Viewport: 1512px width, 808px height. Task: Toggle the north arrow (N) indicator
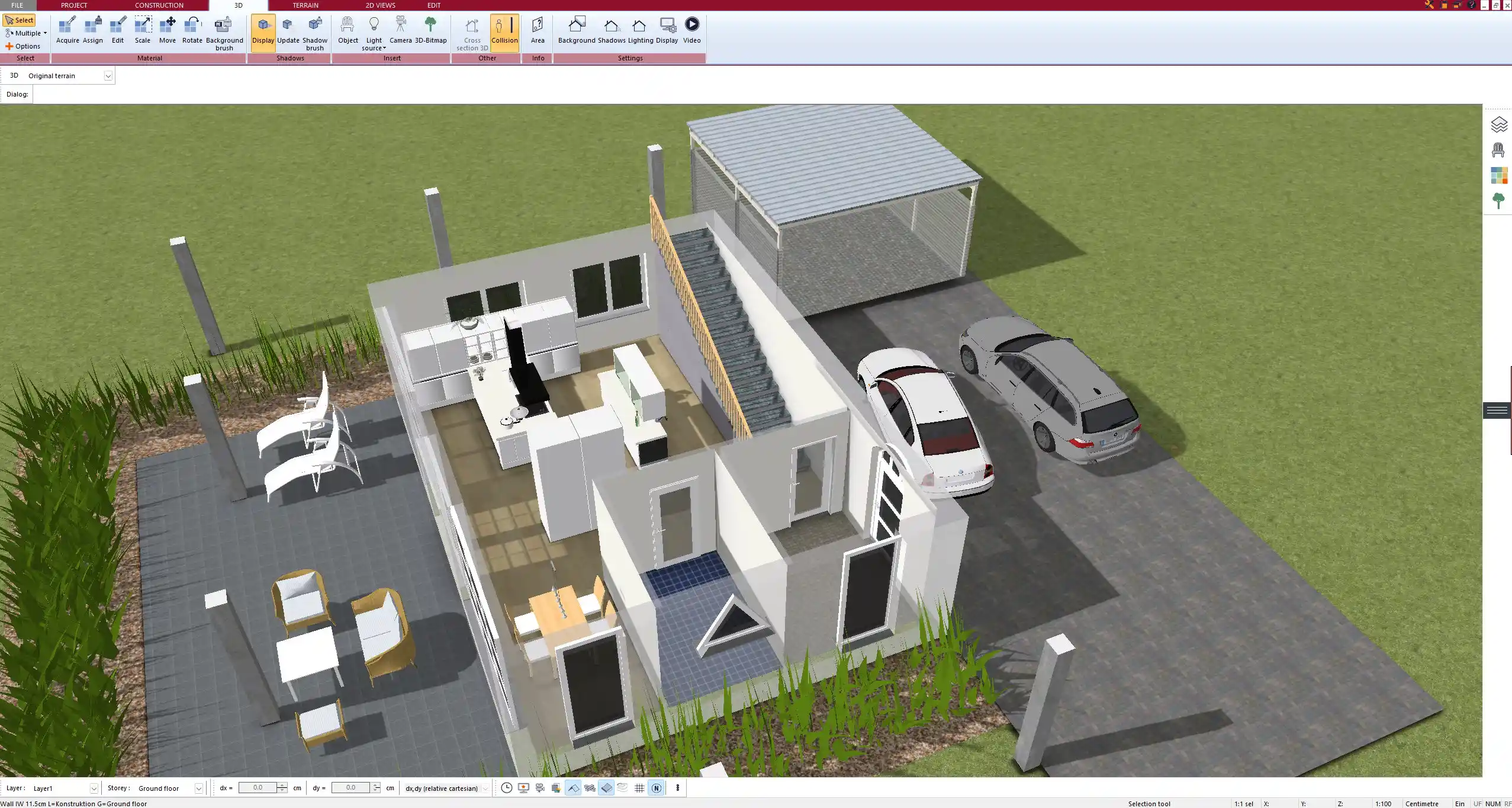[x=657, y=788]
